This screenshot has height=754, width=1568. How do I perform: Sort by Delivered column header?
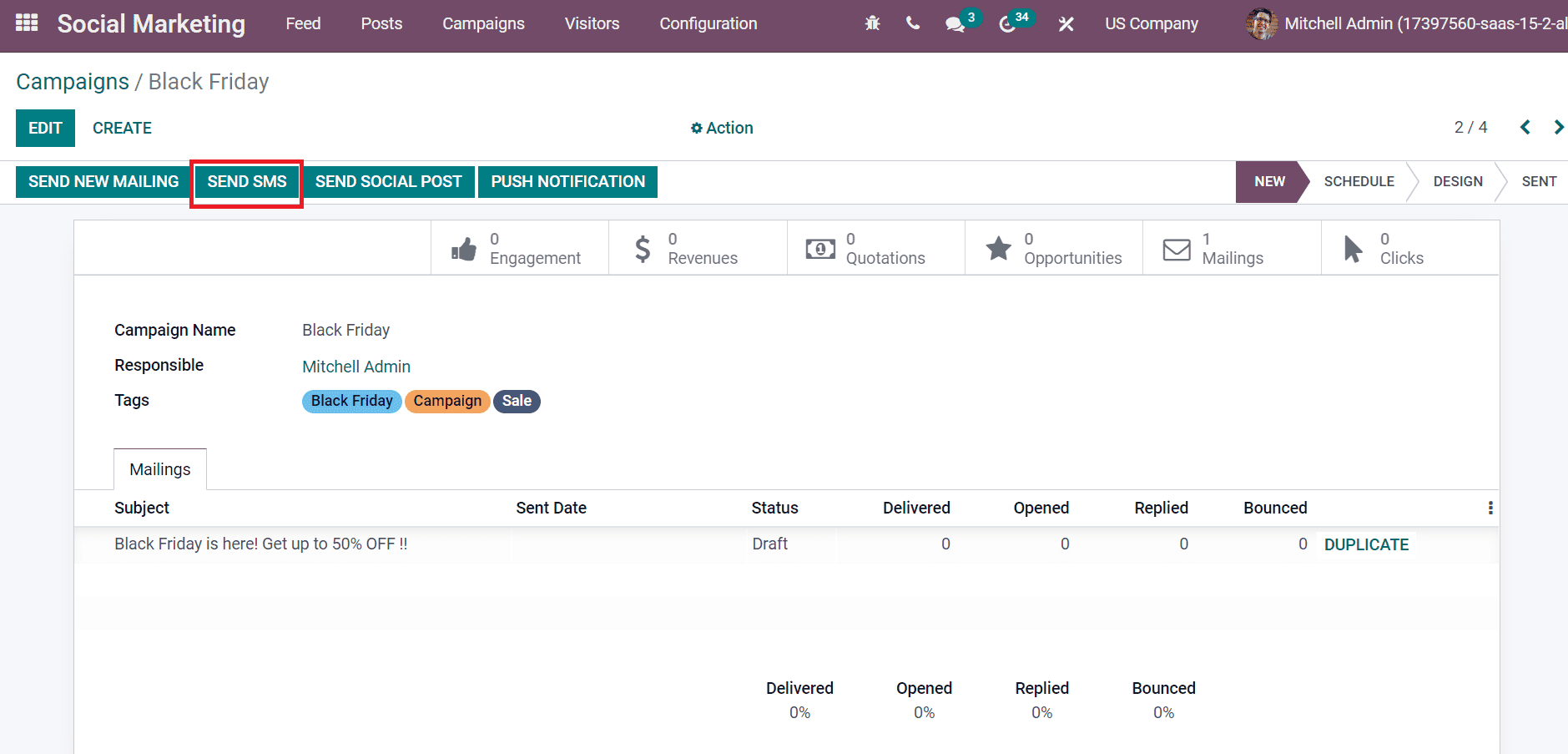pos(916,508)
